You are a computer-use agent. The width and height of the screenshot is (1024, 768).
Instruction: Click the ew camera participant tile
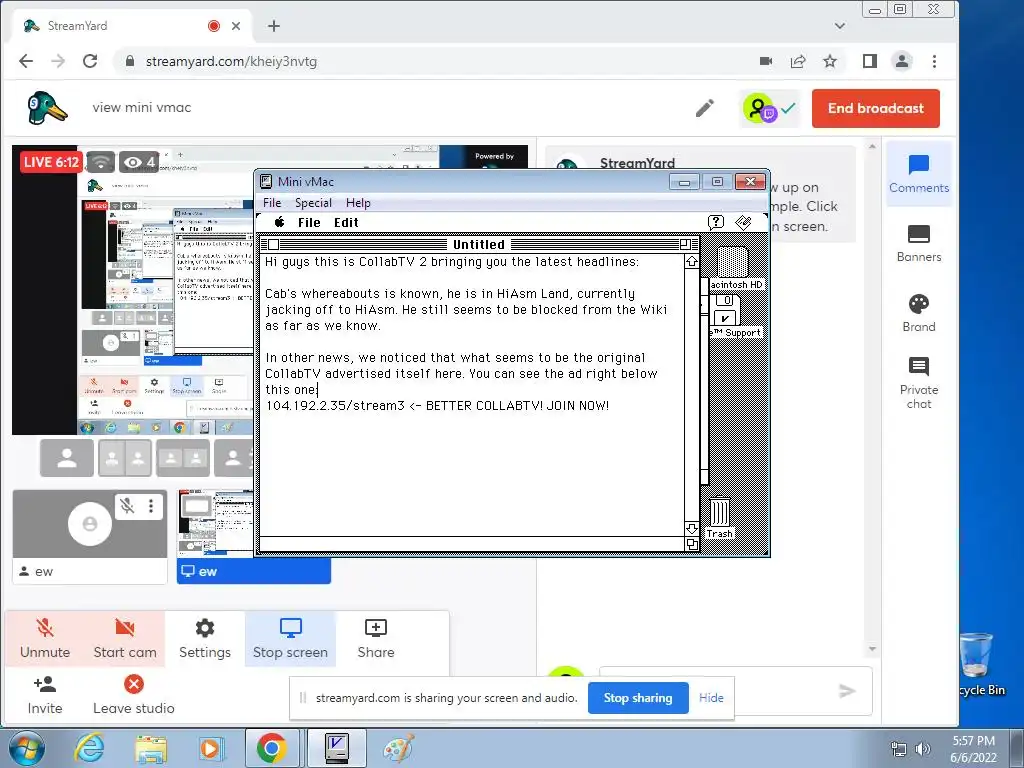[89, 536]
